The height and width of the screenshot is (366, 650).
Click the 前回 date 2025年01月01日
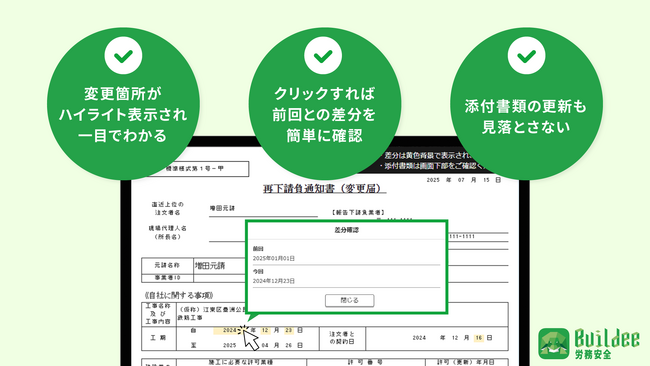pyautogui.click(x=274, y=258)
